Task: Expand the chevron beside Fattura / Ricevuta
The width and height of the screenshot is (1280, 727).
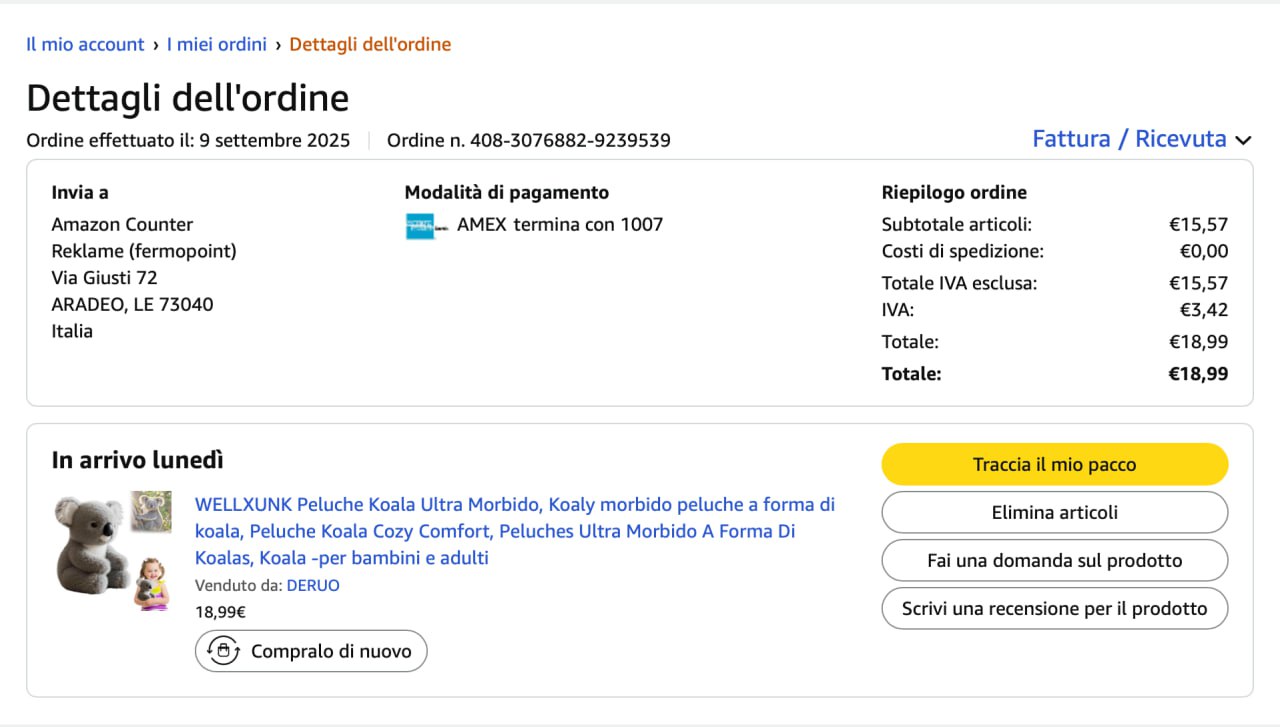Action: coord(1243,141)
